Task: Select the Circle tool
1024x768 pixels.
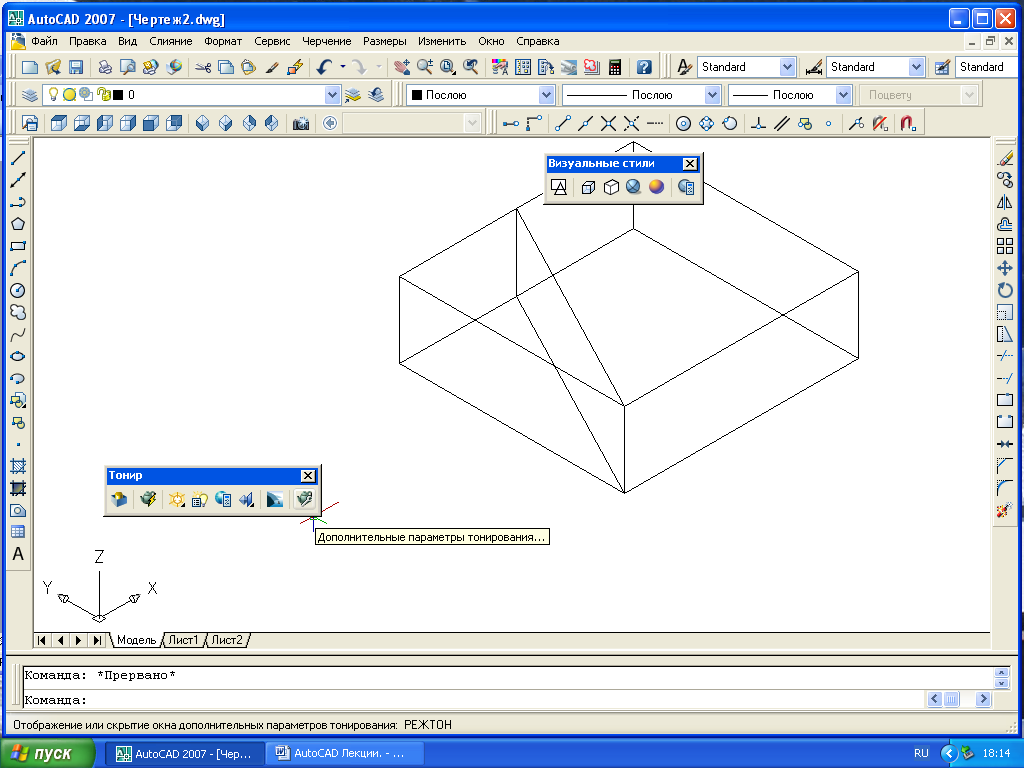Action: (18, 291)
